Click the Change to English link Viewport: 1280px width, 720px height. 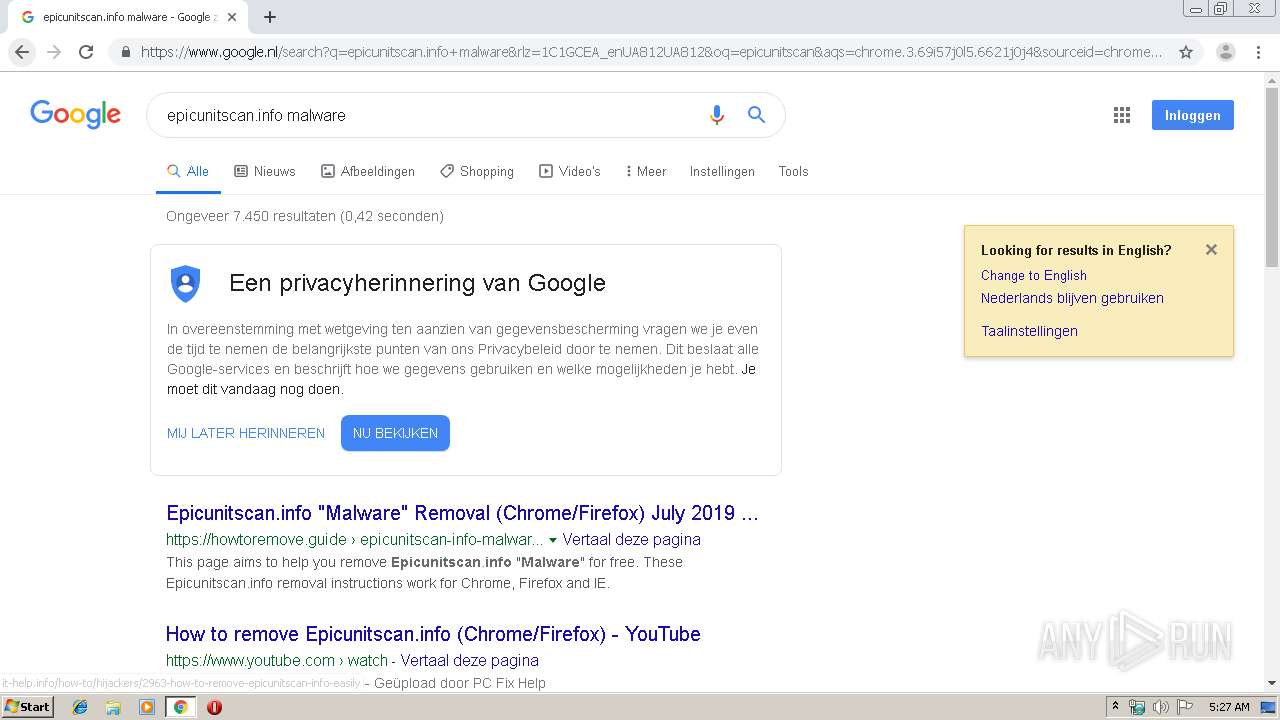tap(1033, 275)
